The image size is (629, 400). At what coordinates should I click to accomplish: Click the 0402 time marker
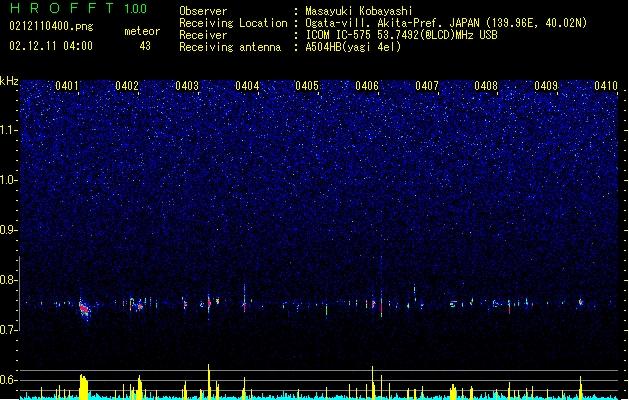127,86
